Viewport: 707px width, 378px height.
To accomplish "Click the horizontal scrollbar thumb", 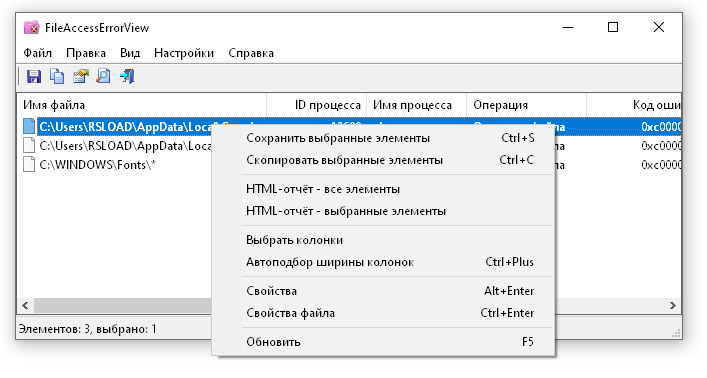I will click(x=123, y=305).
